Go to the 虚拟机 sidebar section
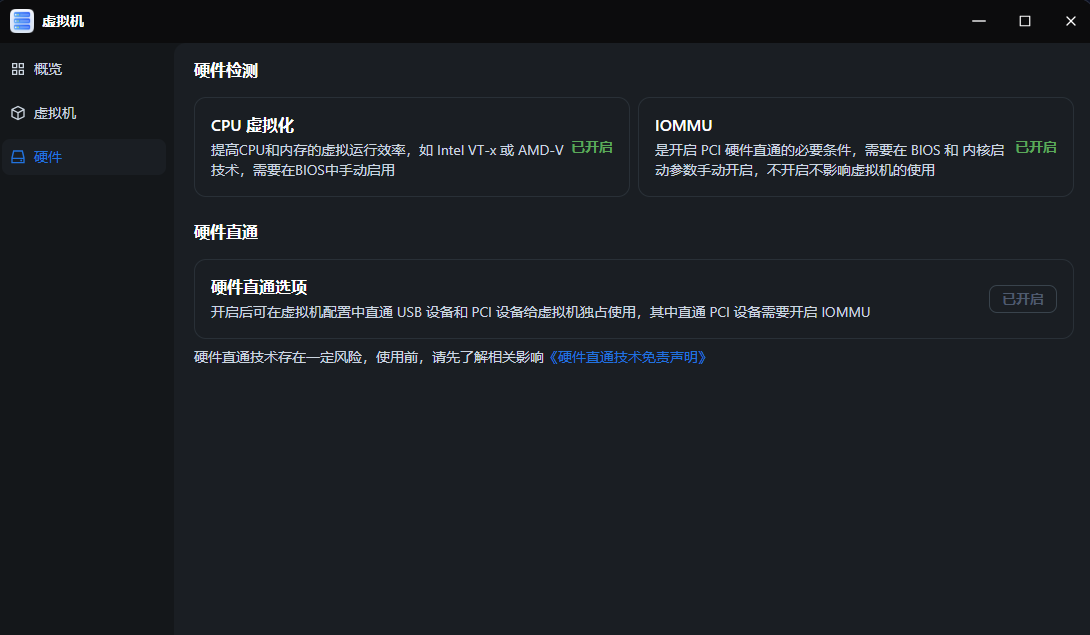Image resolution: width=1090 pixels, height=635 pixels. tap(55, 113)
